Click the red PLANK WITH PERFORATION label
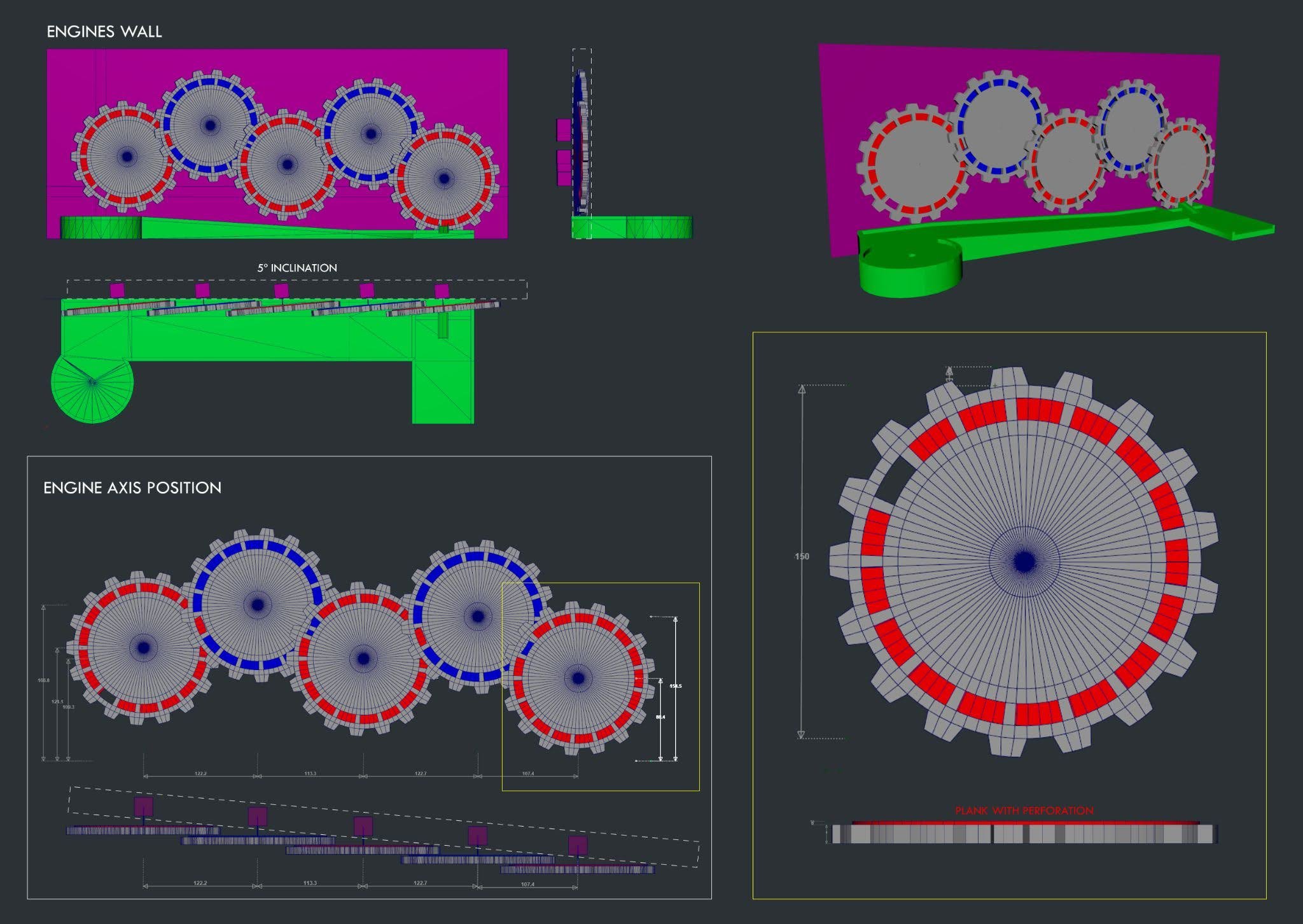Image resolution: width=1303 pixels, height=924 pixels. 1024,811
